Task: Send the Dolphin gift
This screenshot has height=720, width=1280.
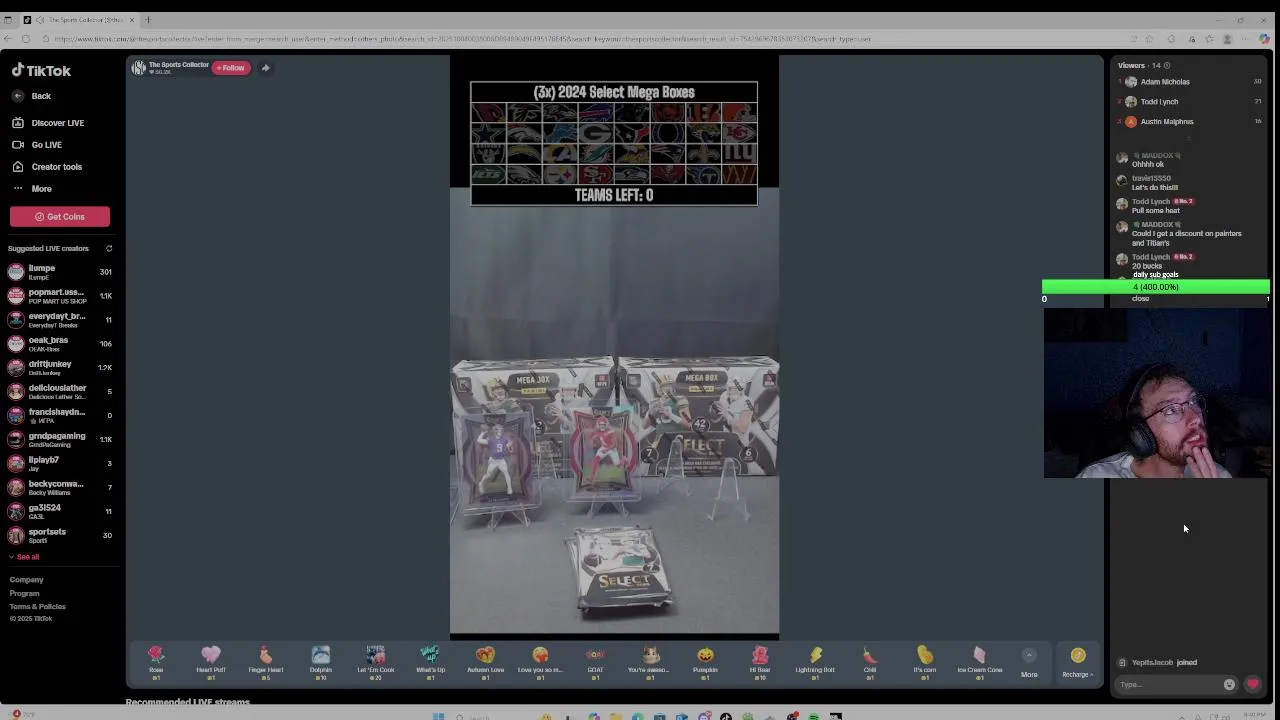Action: click(321, 662)
